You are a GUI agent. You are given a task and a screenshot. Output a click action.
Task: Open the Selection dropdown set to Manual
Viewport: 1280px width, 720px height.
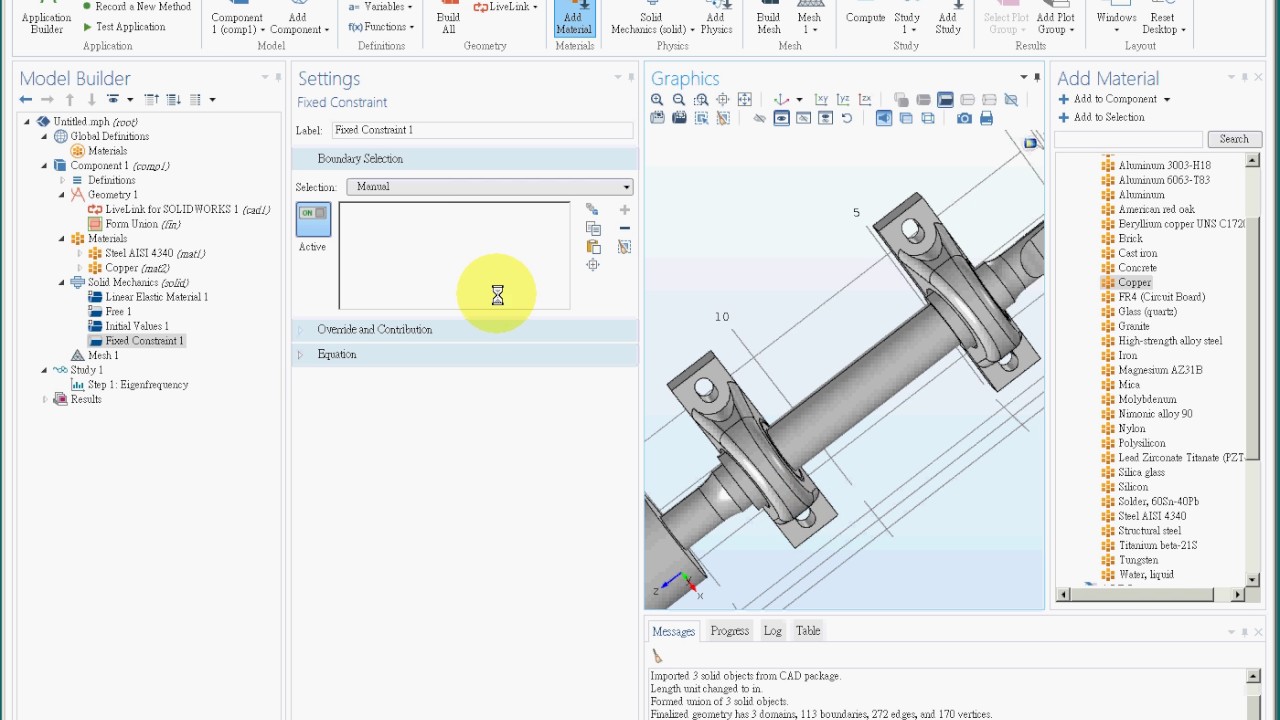click(x=490, y=187)
